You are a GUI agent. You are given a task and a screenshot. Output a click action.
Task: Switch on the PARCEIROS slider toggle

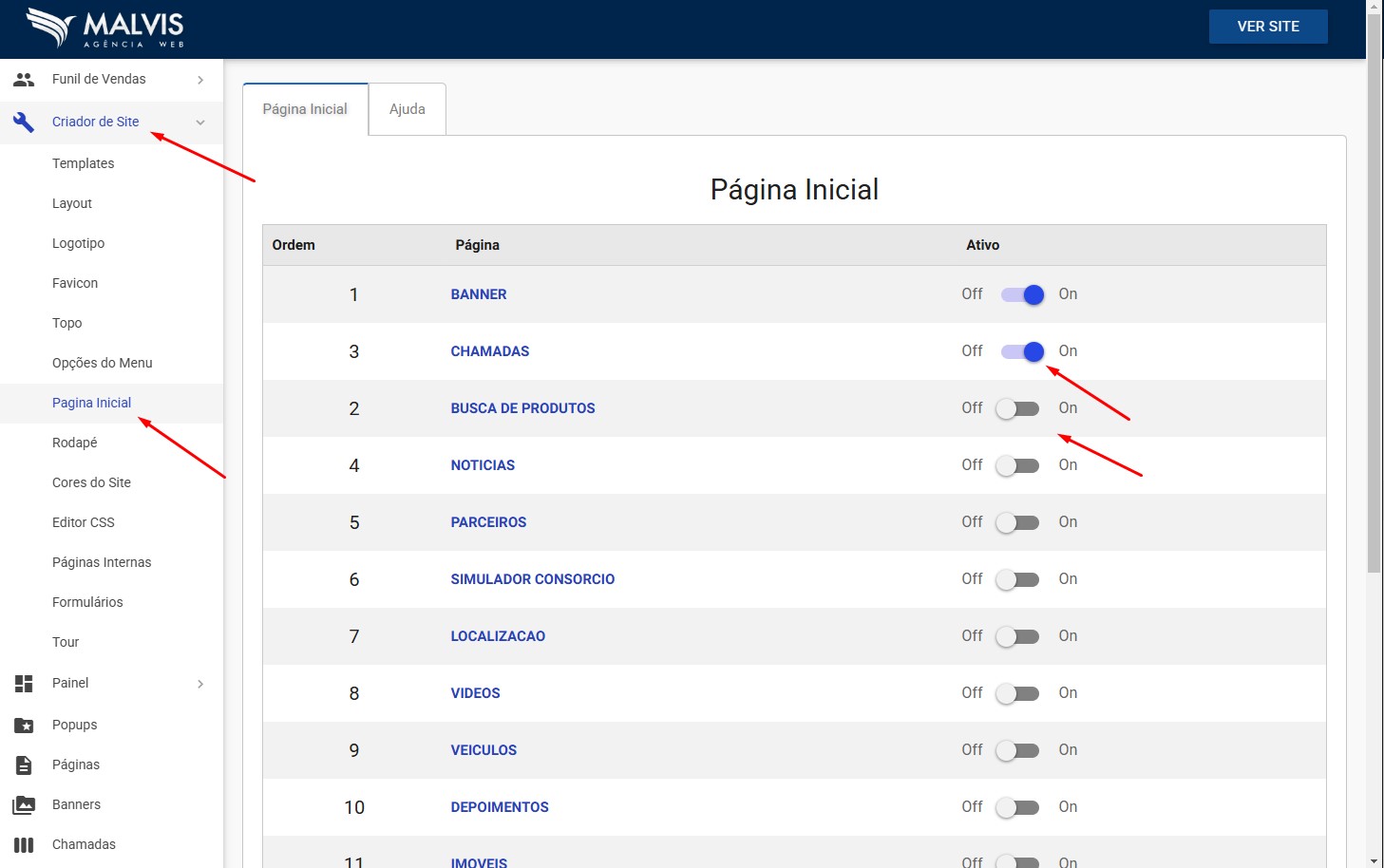point(1017,522)
